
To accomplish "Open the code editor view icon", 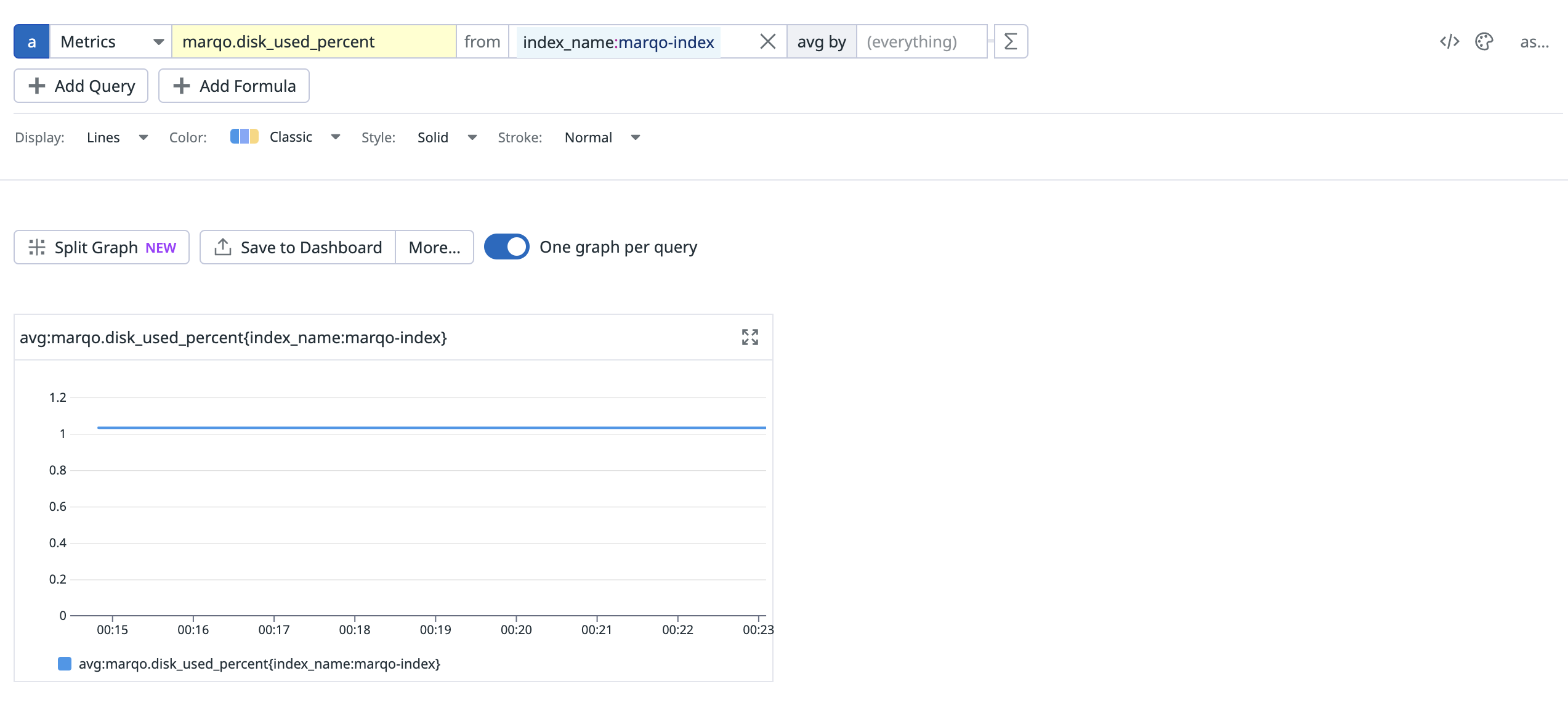I will click(1449, 41).
